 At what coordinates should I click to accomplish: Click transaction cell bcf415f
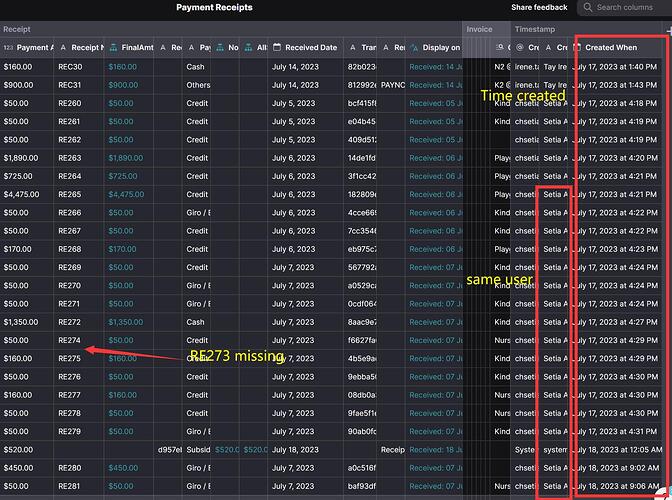360,103
